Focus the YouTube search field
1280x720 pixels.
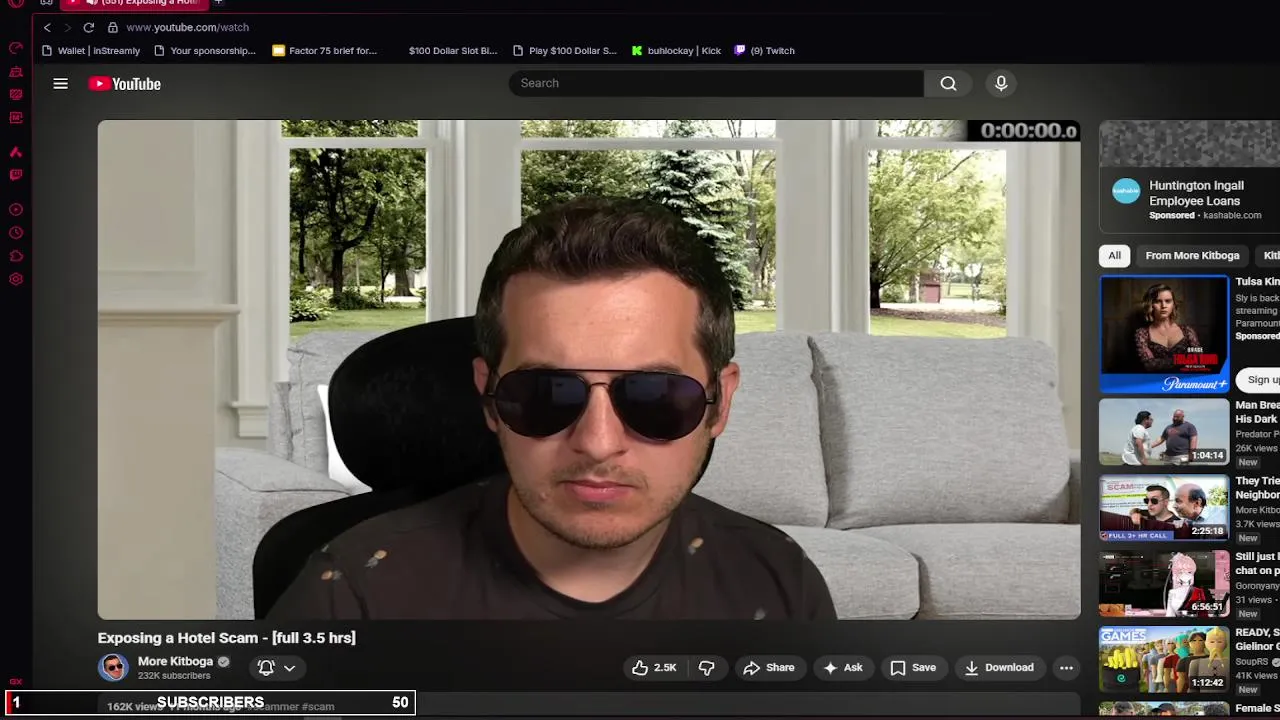(x=716, y=84)
